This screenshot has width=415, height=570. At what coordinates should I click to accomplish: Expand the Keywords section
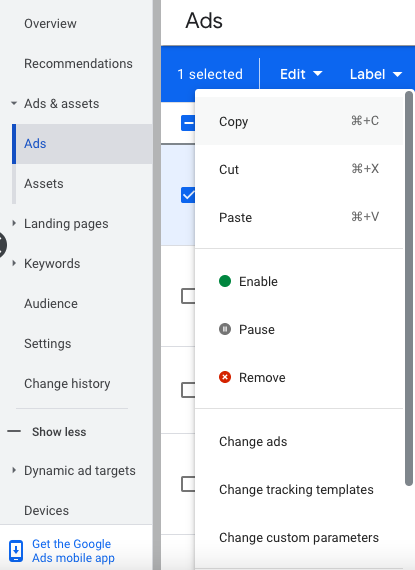(14, 263)
